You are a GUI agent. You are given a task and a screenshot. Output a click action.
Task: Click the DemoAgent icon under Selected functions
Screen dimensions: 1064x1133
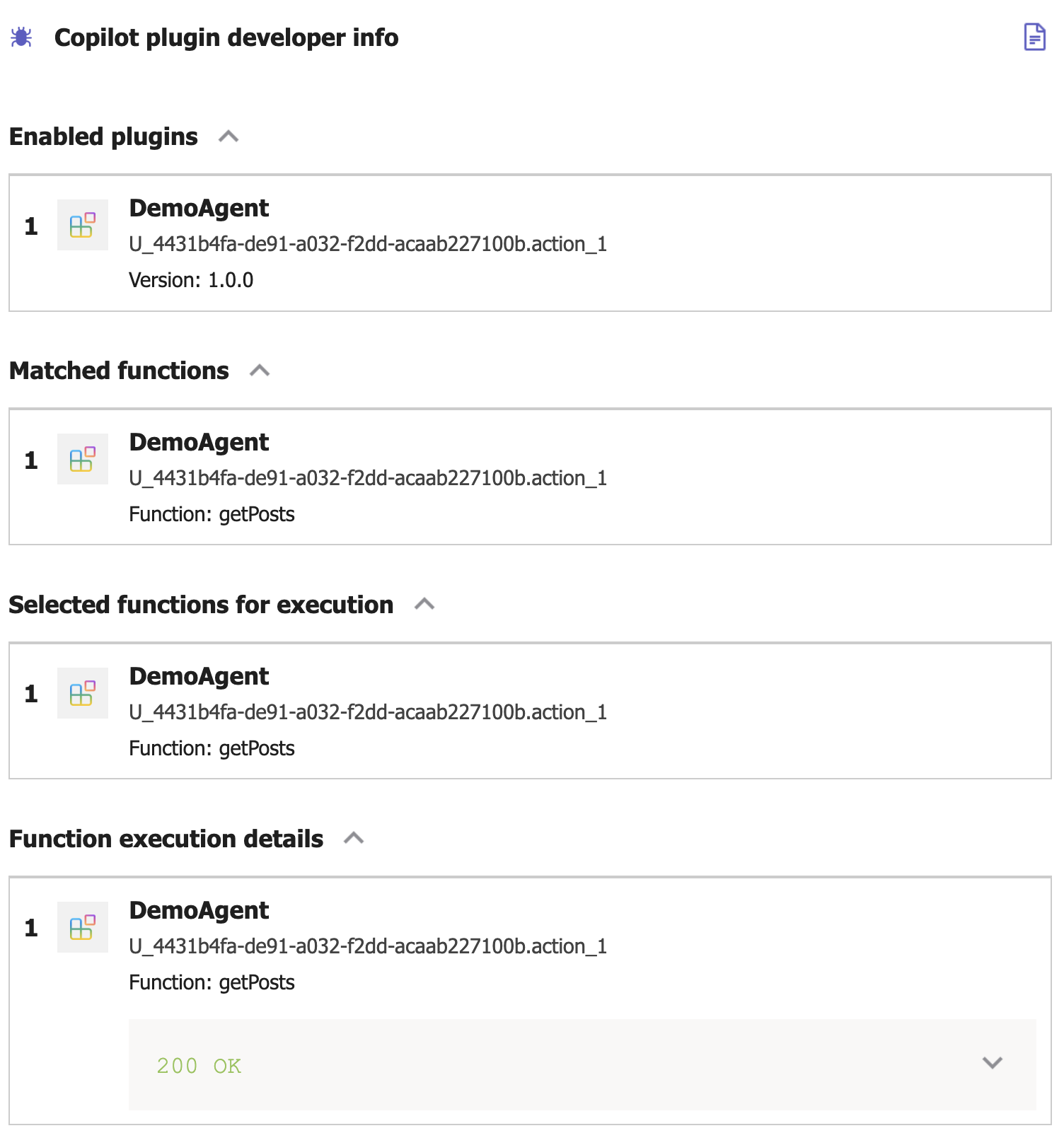82,693
